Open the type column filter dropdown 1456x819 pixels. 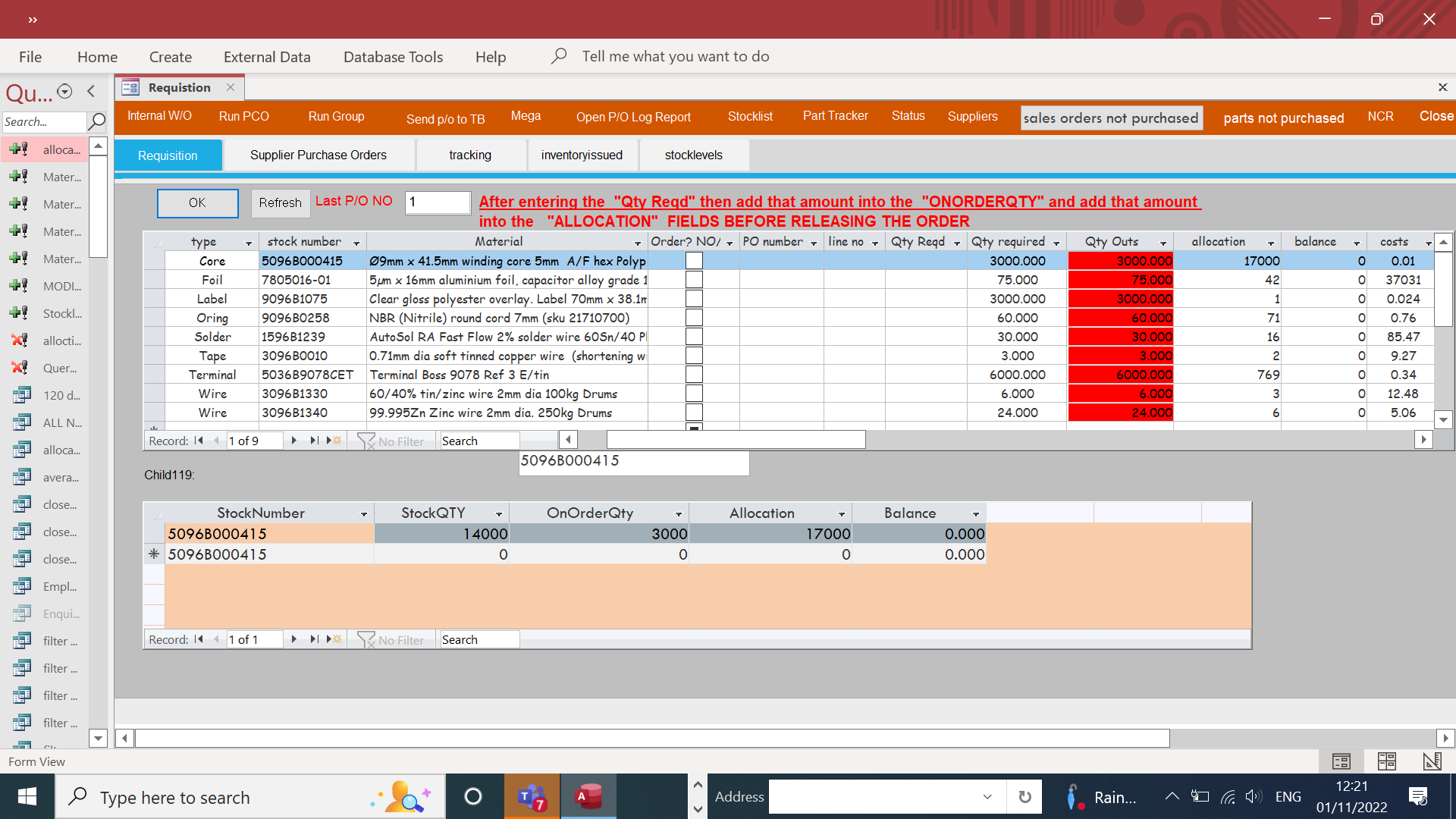click(248, 243)
